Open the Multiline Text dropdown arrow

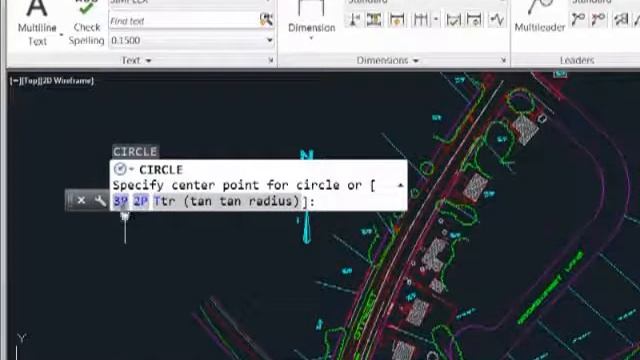tap(61, 34)
